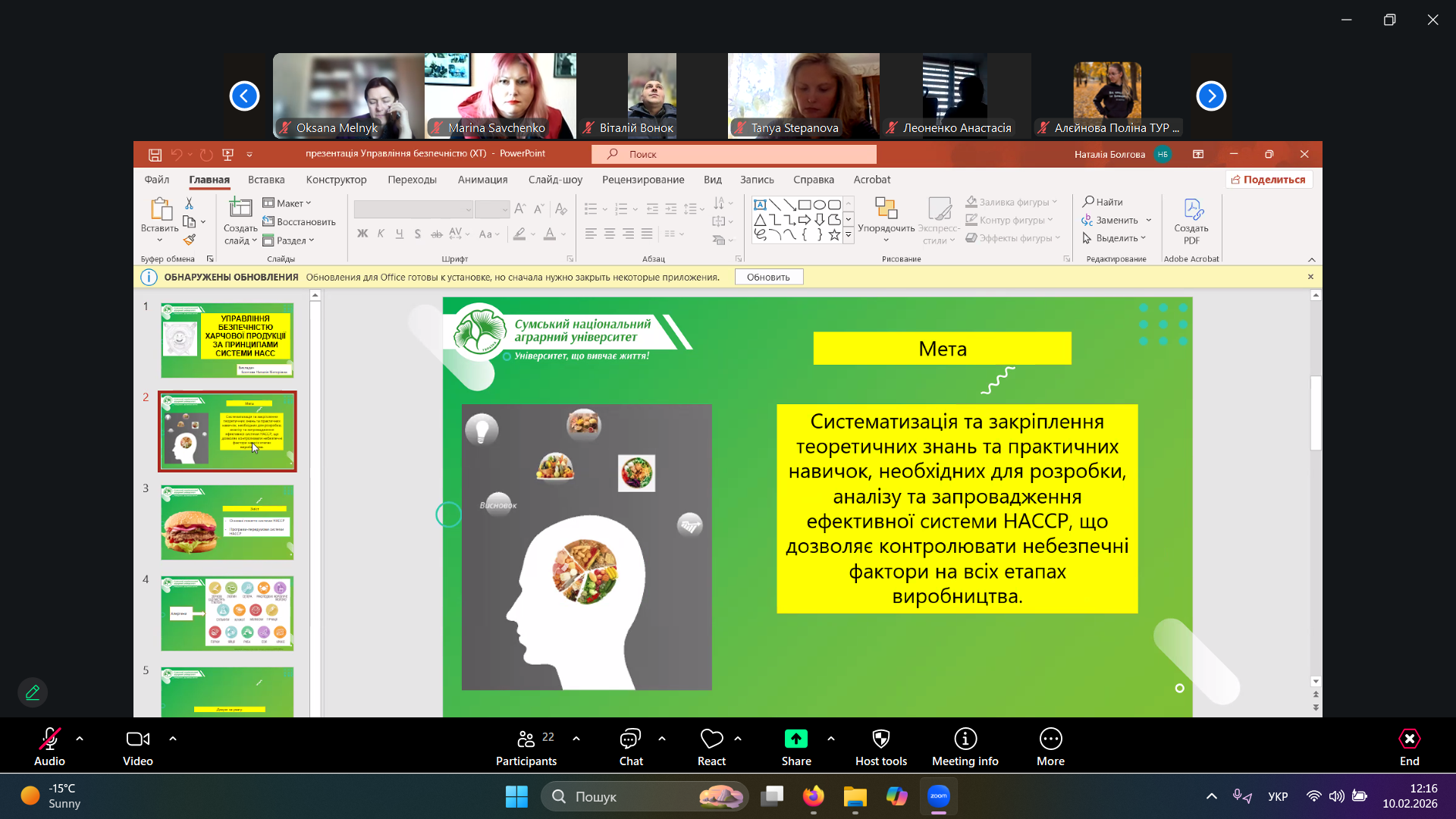Open Zoom app in Windows taskbar
1456x819 pixels.
pos(938,796)
